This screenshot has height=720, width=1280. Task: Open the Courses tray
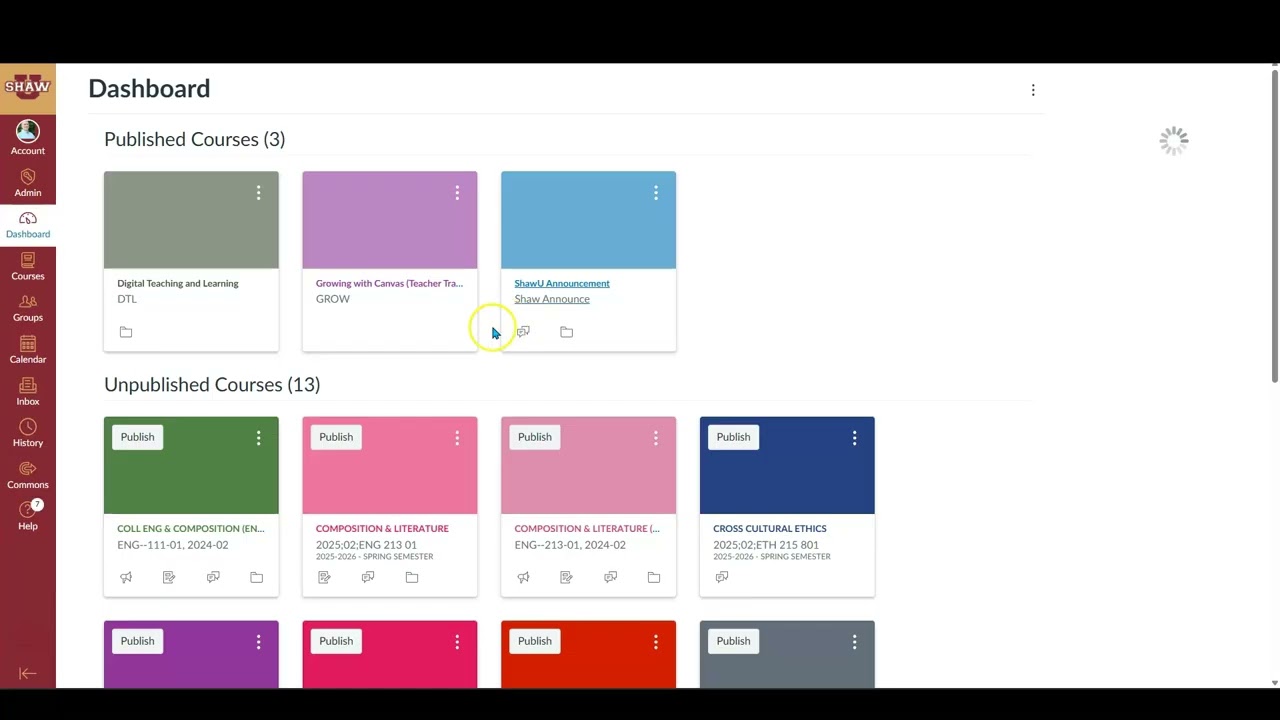[28, 267]
